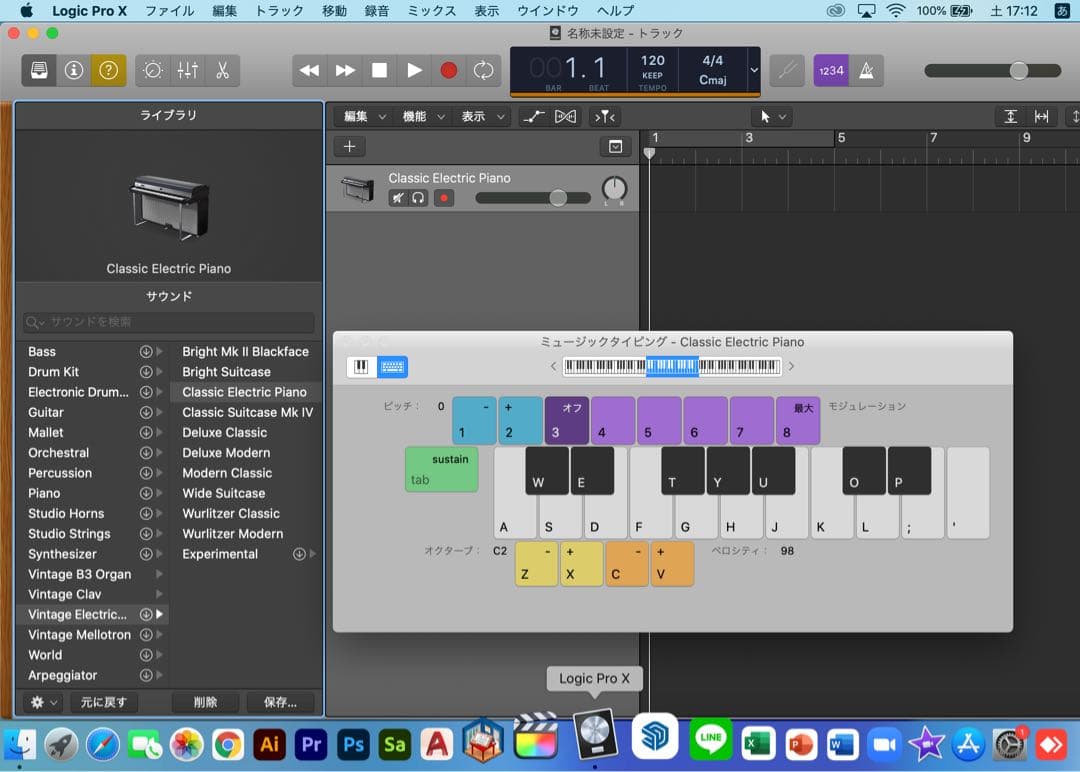Viewport: 1080px width, 772px height.
Task: Click the Quick Help question mark button
Action: tap(108, 70)
